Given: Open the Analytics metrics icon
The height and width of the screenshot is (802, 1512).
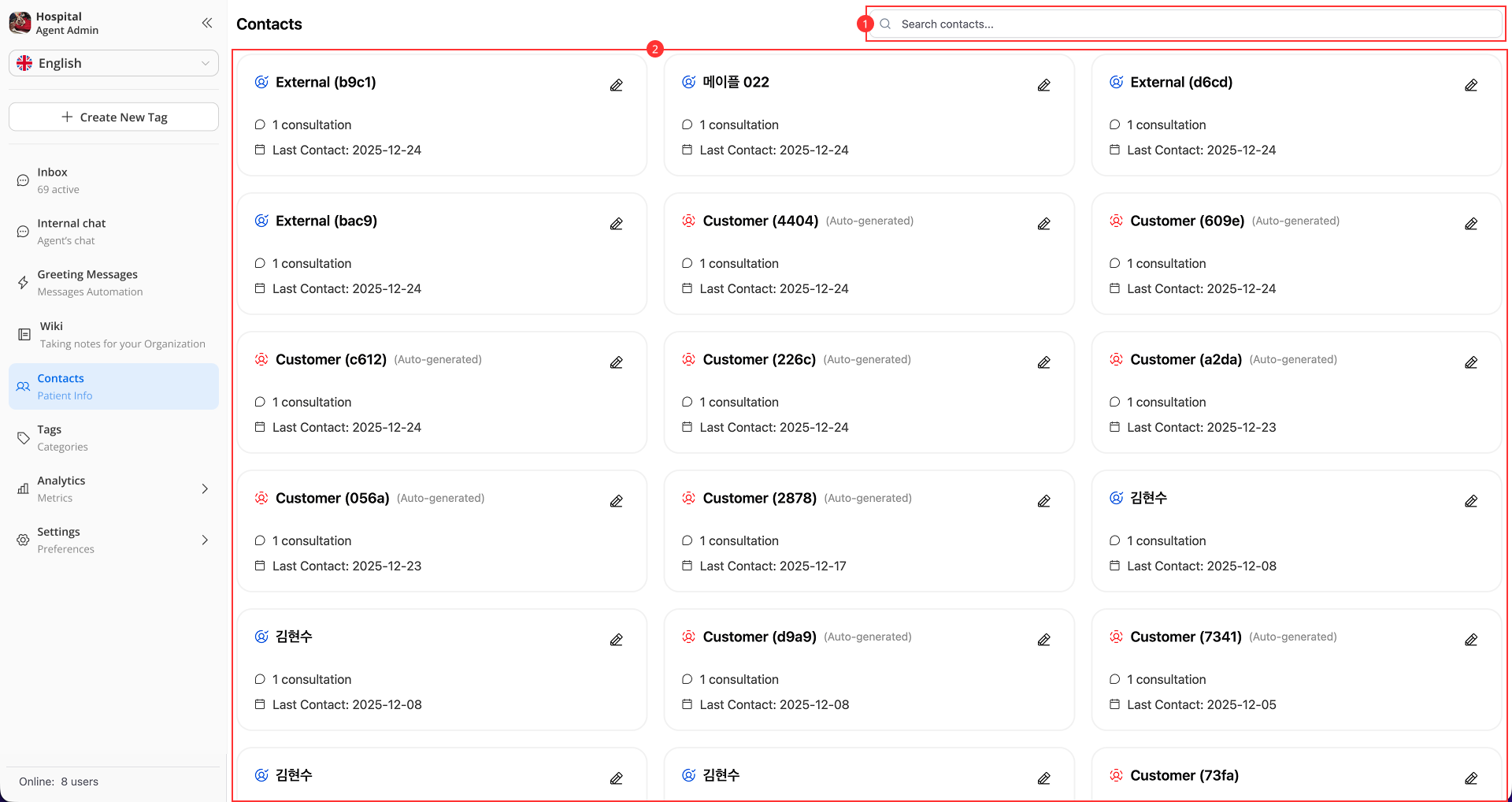Looking at the screenshot, I should click(23, 488).
